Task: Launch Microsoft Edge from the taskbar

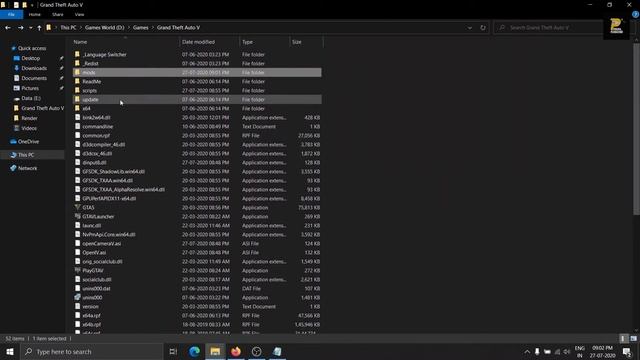Action: [194, 351]
